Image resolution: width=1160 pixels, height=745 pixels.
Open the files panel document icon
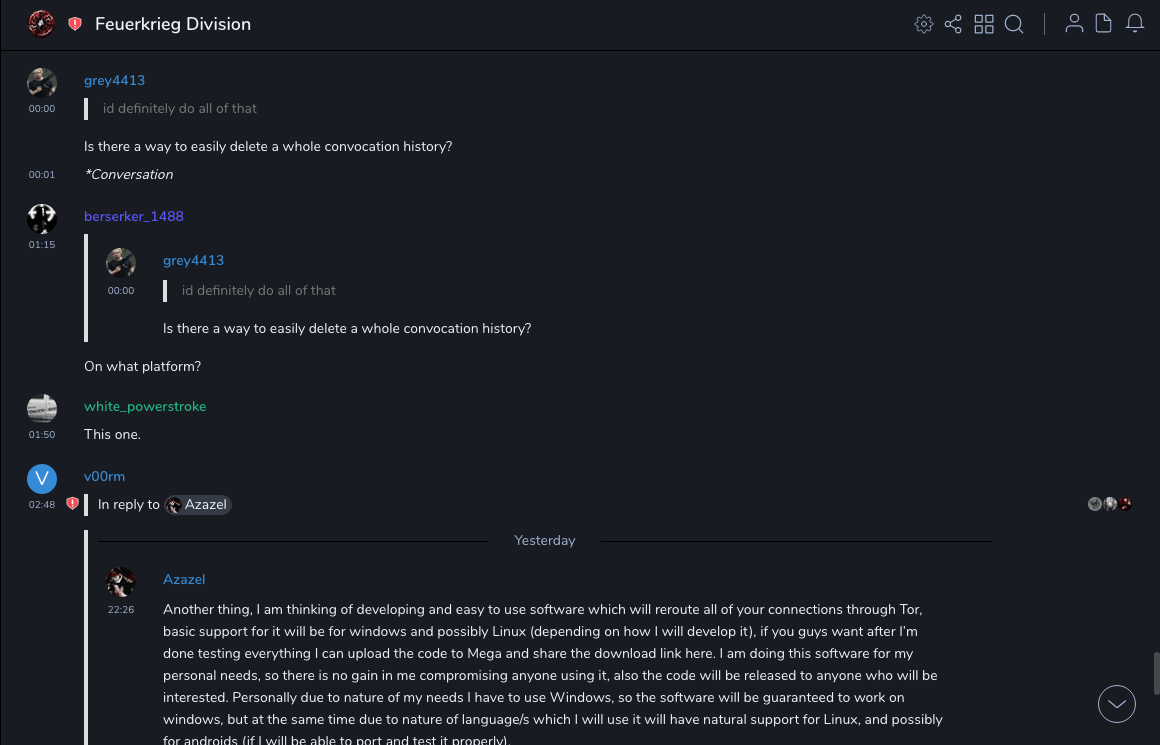(1104, 24)
